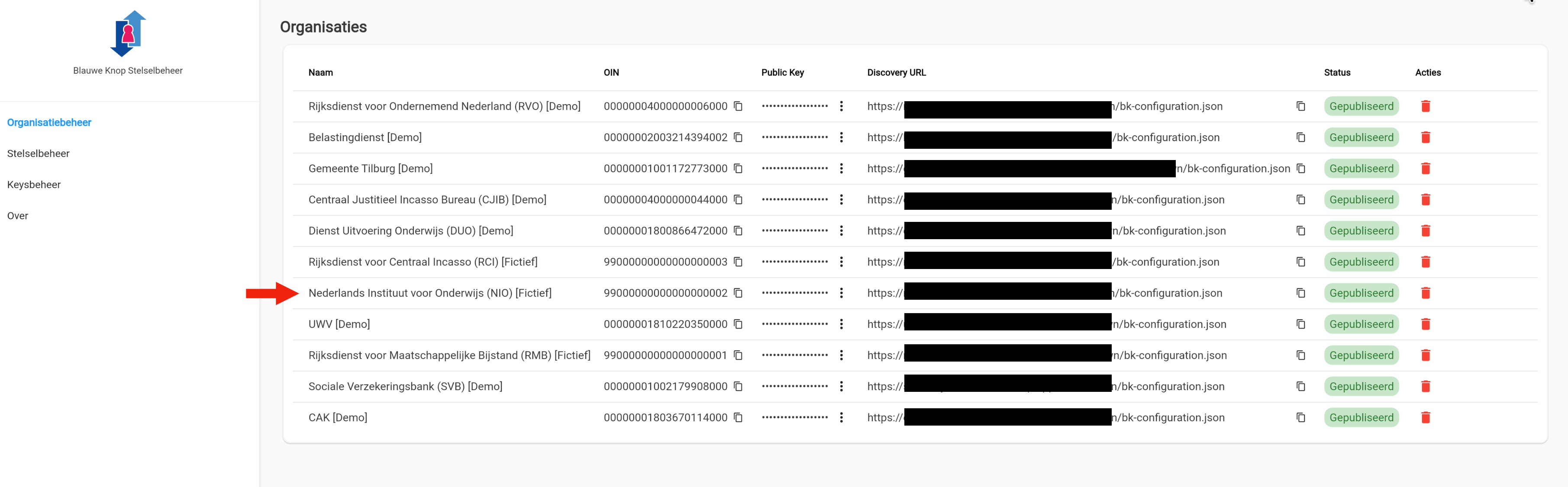The image size is (1568, 487).
Task: Copy discovery URL of UWV [Demo]
Action: 1300,324
